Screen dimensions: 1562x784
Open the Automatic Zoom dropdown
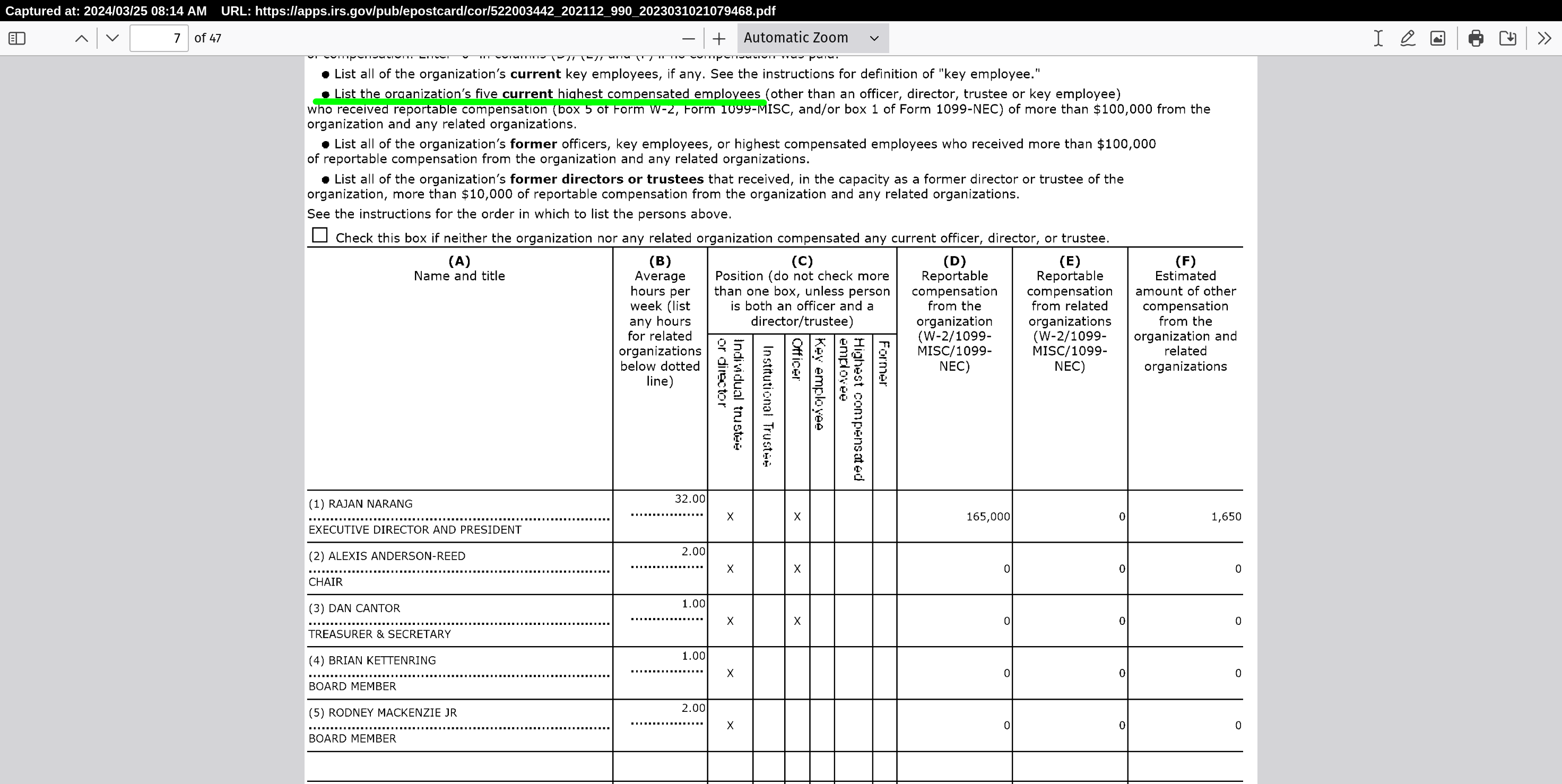click(x=812, y=38)
